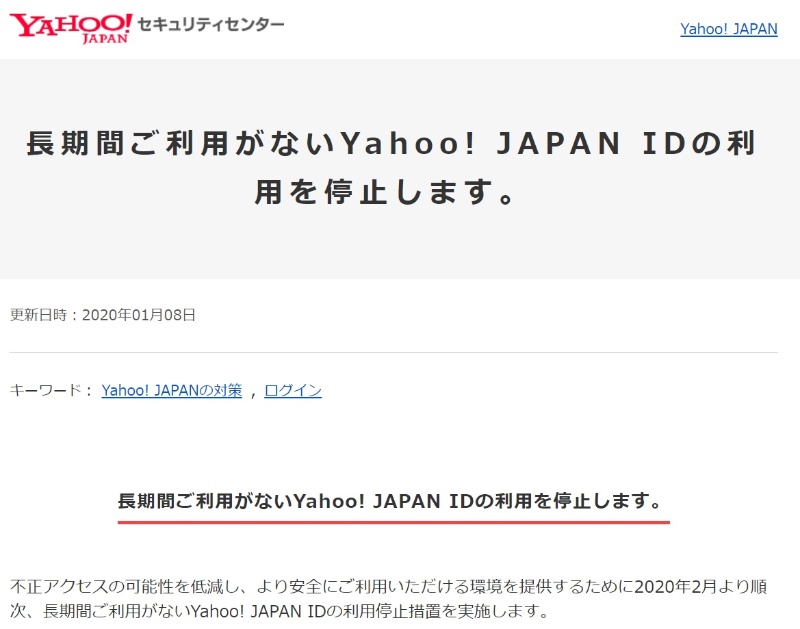Click the red underline beneath the subheading
Image resolution: width=800 pixels, height=629 pixels.
point(392,521)
